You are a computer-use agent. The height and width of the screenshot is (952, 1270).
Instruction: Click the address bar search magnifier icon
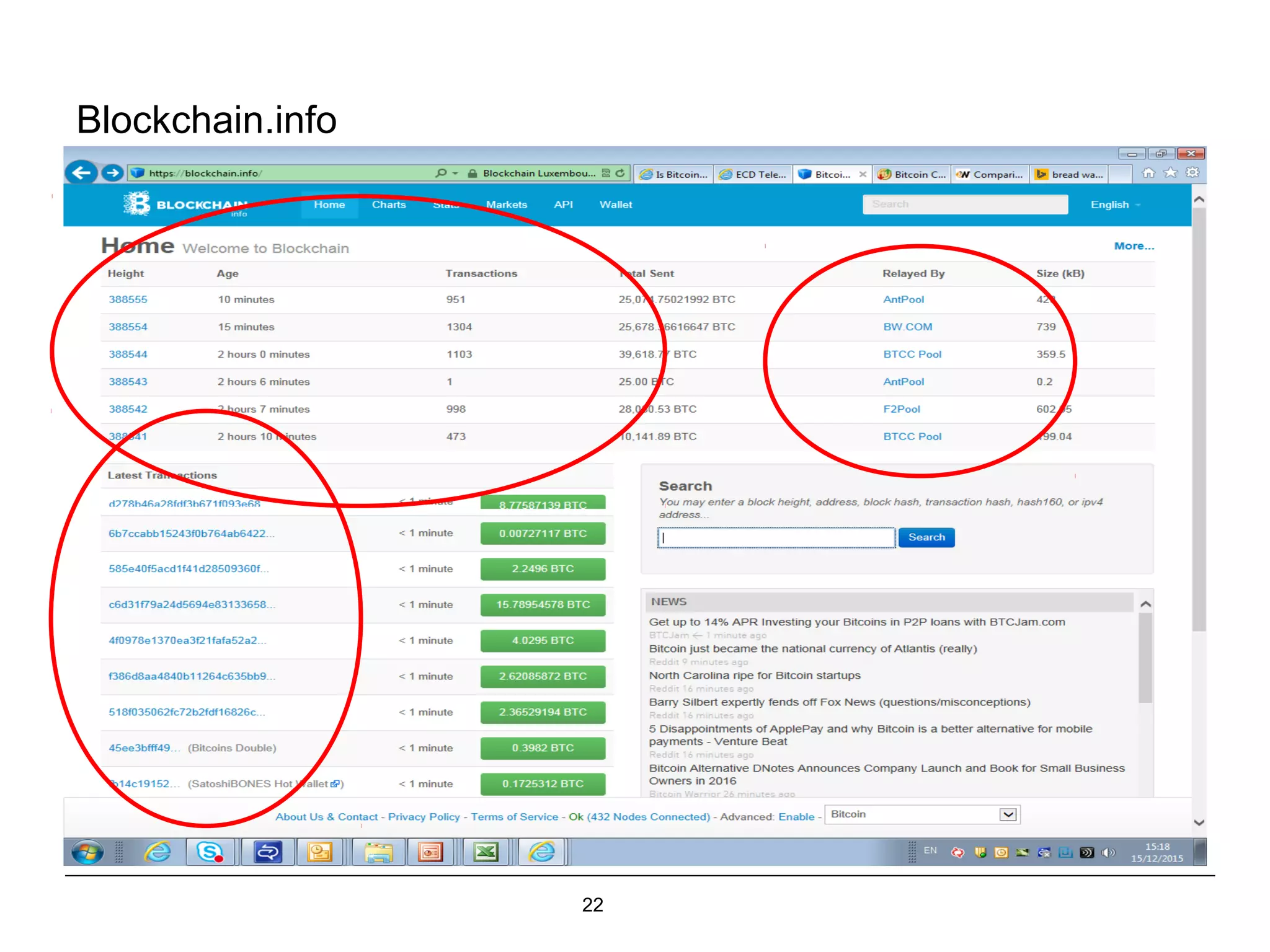440,173
